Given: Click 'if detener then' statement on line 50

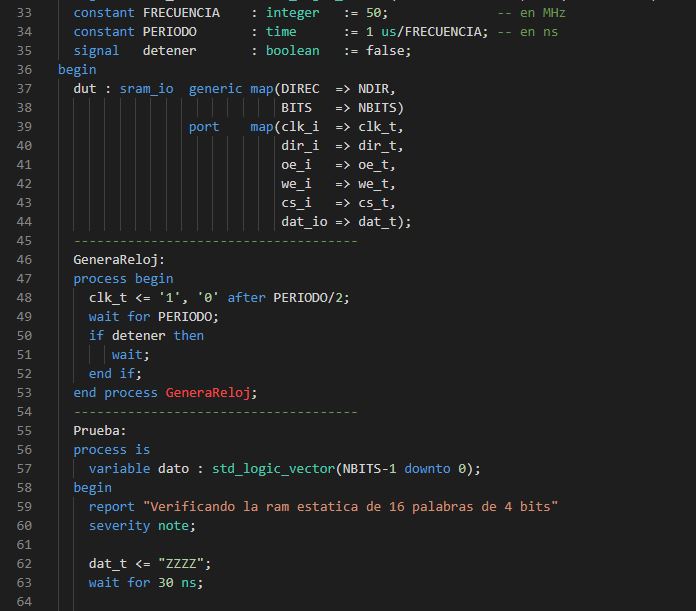Looking at the screenshot, I should point(146,336).
